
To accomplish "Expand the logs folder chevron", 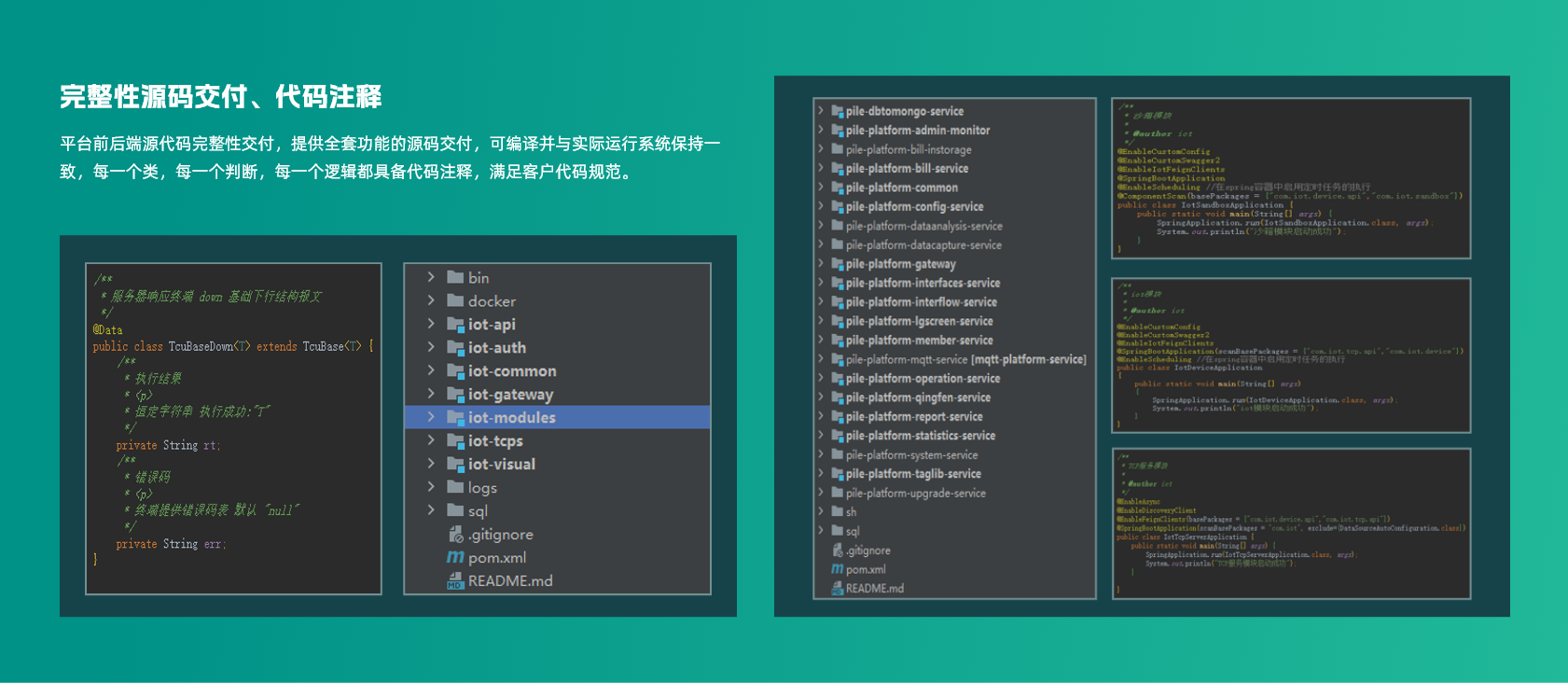I will click(x=430, y=486).
